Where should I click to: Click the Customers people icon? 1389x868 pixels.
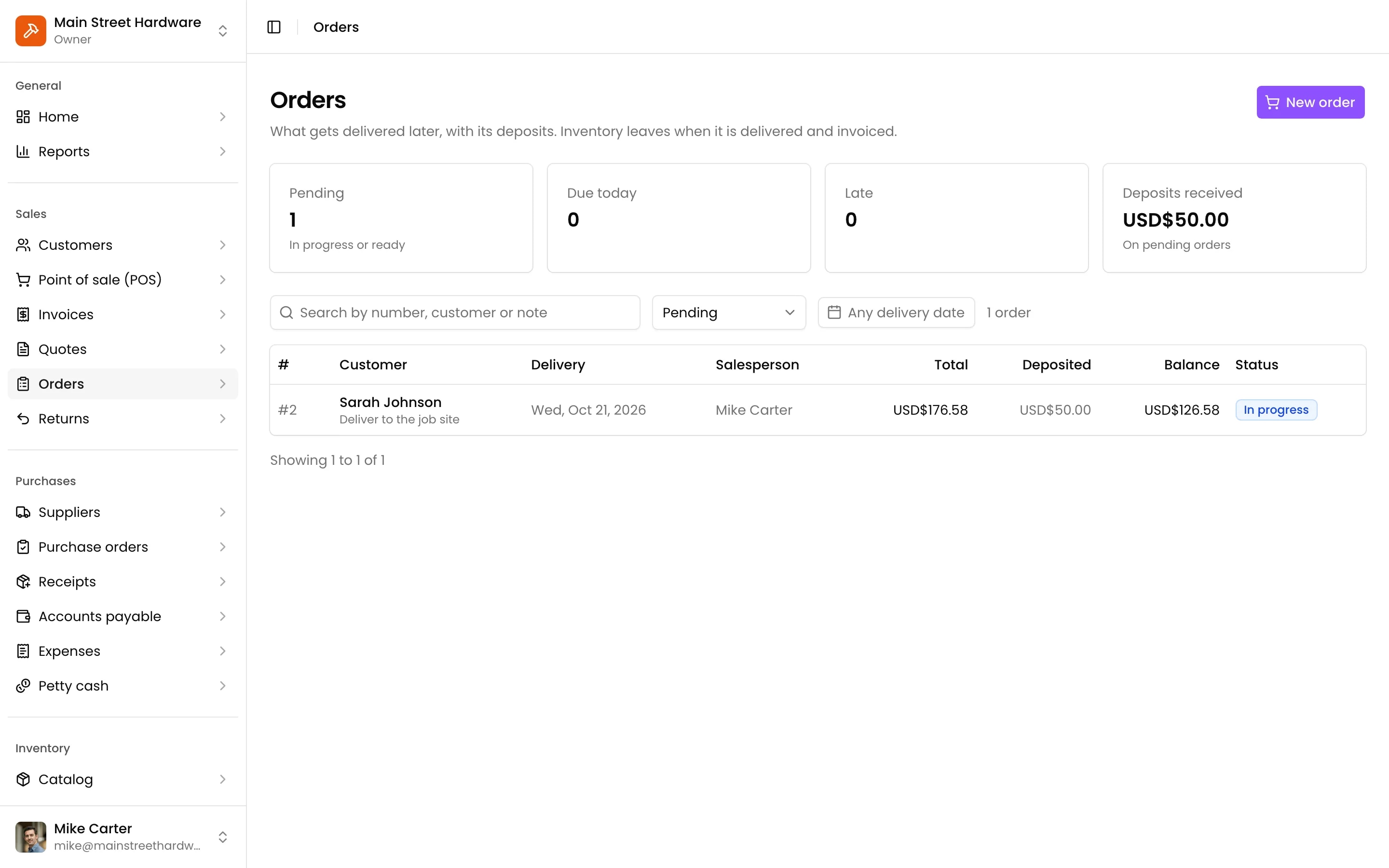point(23,245)
